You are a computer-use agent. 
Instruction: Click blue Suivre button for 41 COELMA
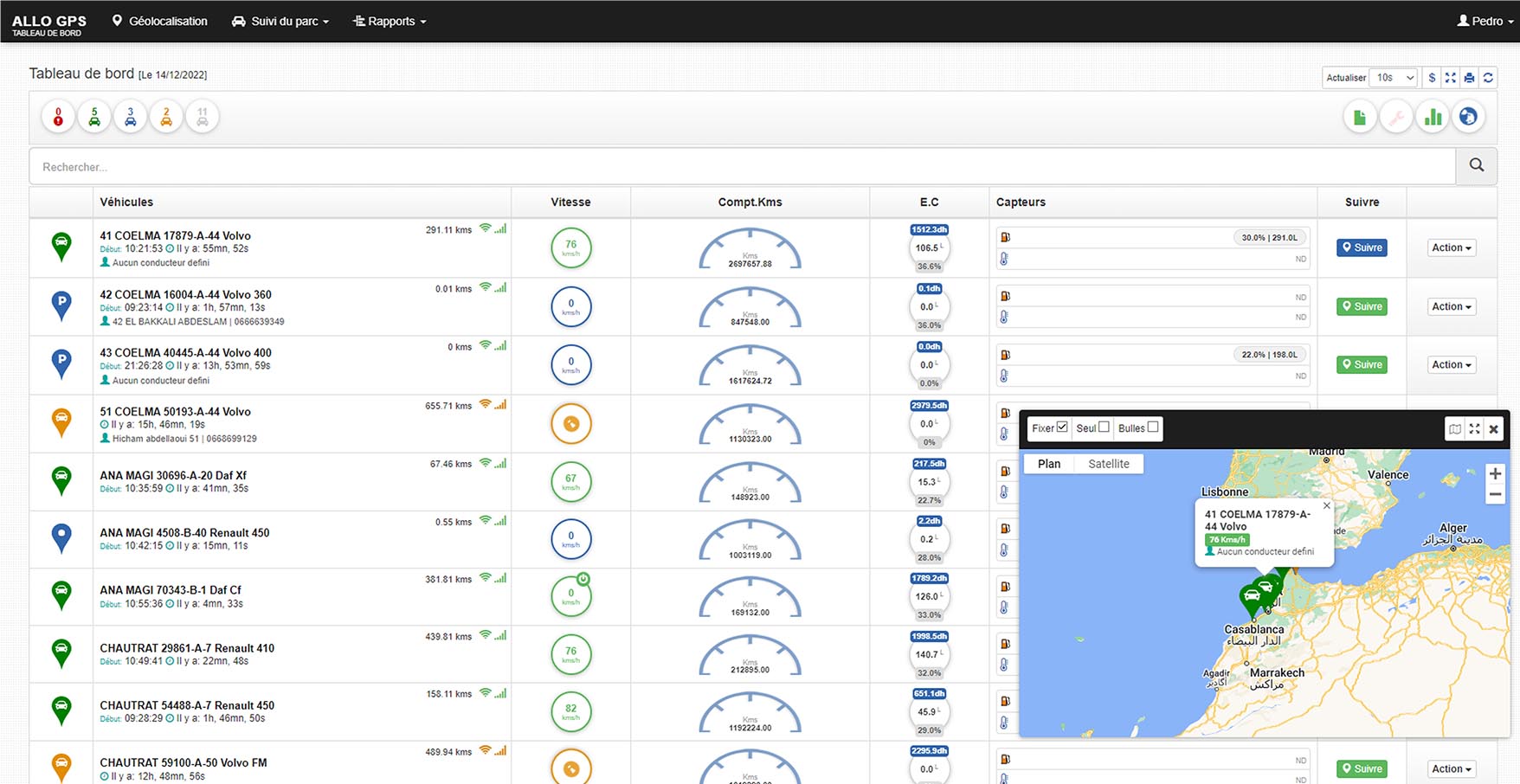(1362, 247)
